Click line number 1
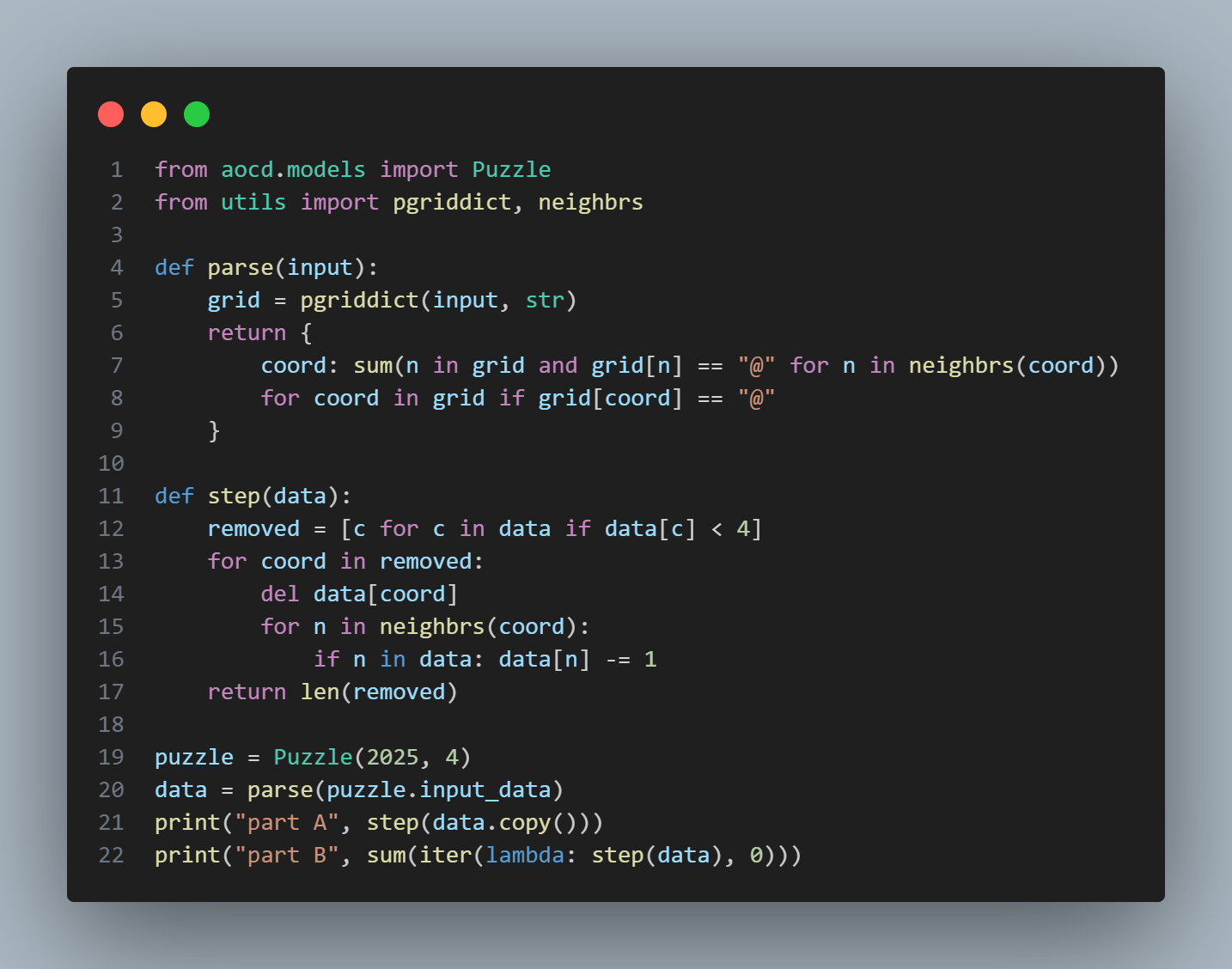This screenshot has height=969, width=1232. tap(117, 170)
